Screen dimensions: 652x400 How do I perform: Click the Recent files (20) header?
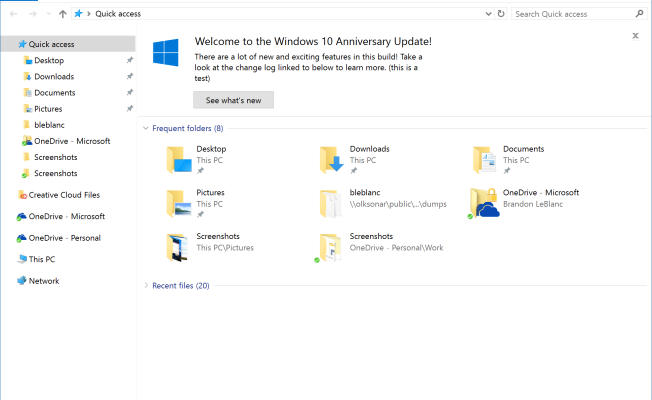tap(180, 286)
